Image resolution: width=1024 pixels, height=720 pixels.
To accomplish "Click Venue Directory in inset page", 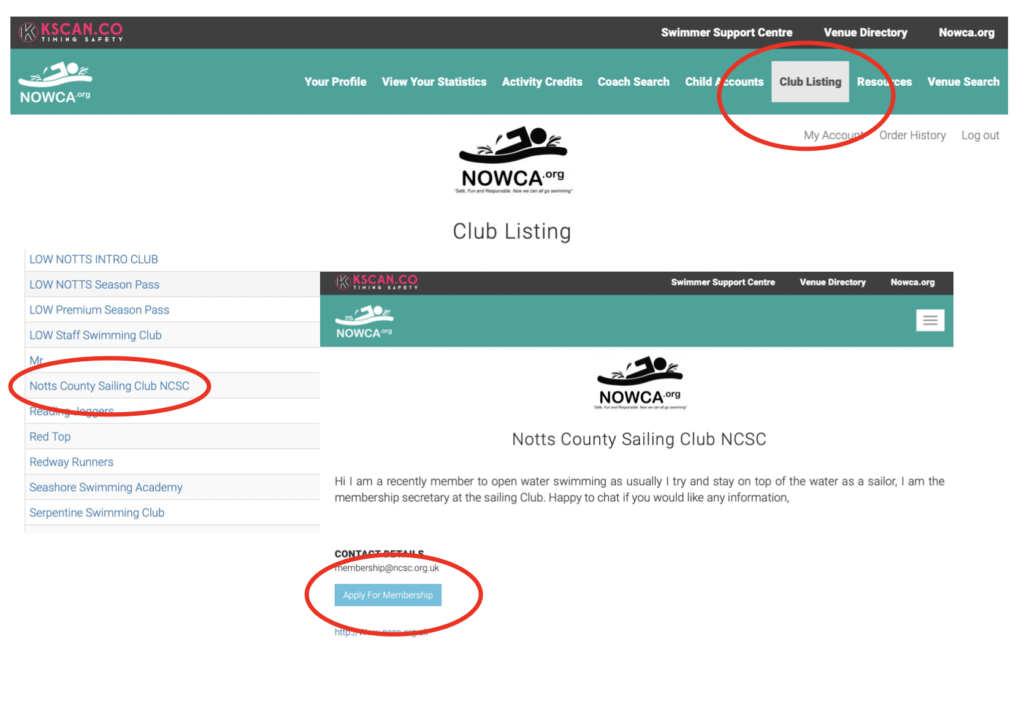I will point(833,282).
